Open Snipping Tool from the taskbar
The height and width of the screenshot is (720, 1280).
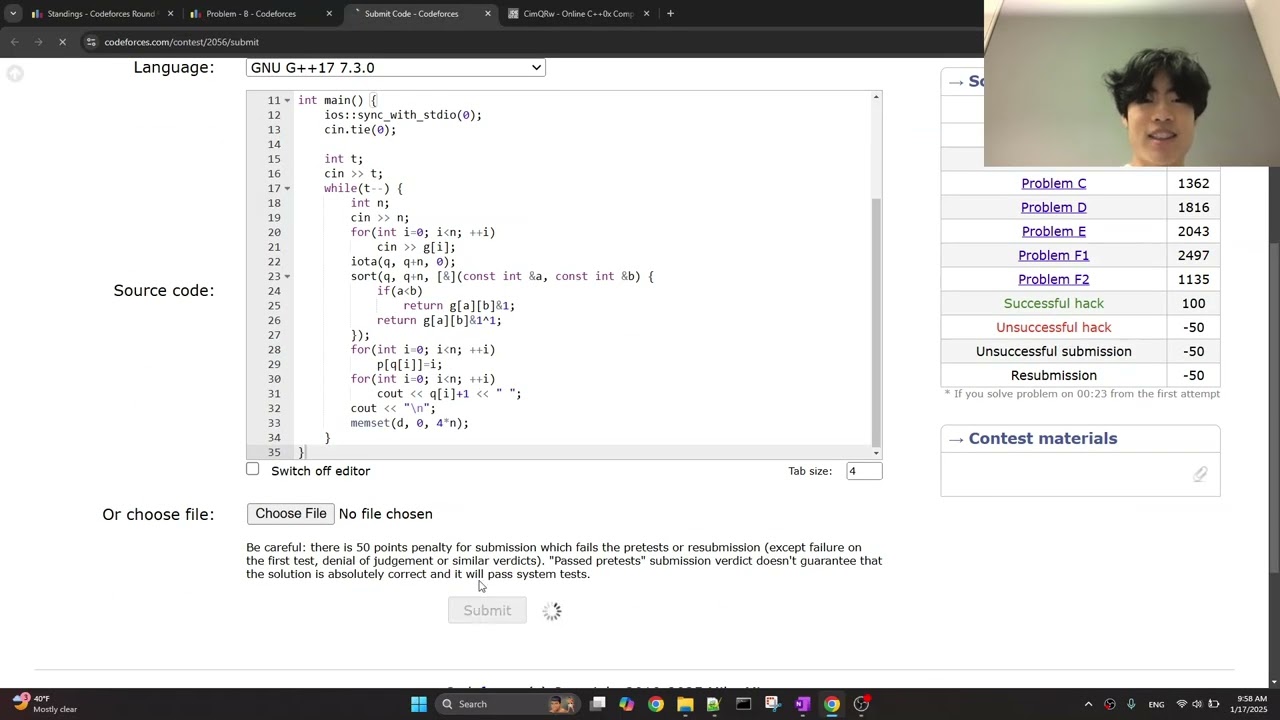click(x=772, y=704)
